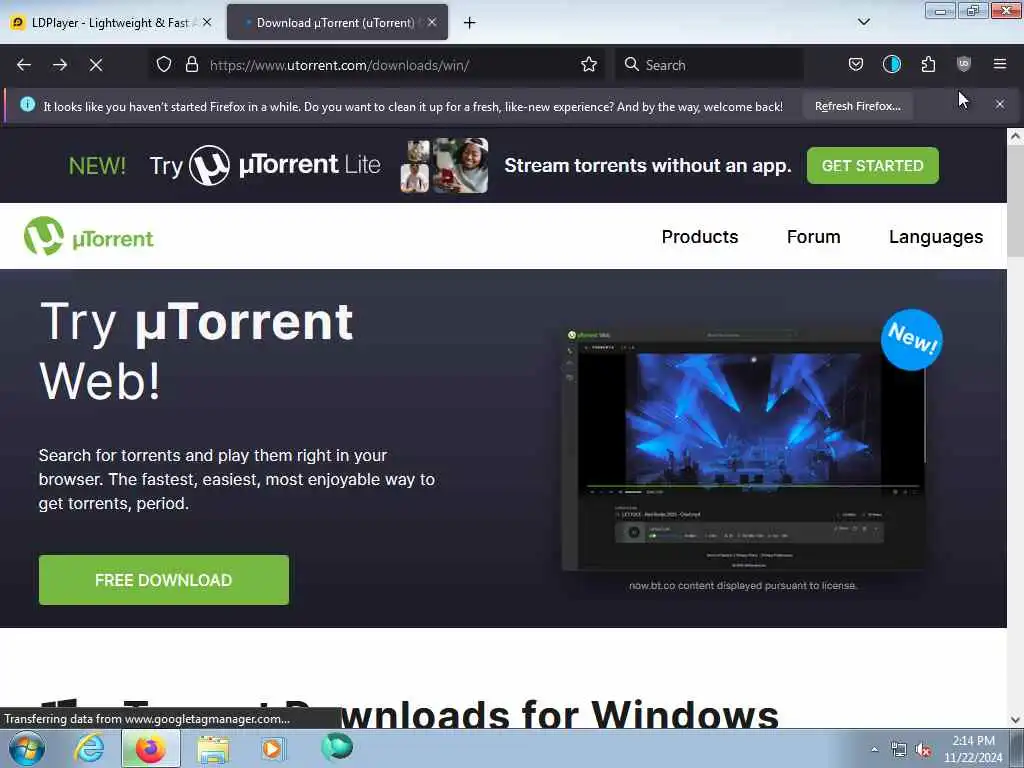Open the uBlock Origin shield icon
This screenshot has width=1024, height=768.
point(964,64)
